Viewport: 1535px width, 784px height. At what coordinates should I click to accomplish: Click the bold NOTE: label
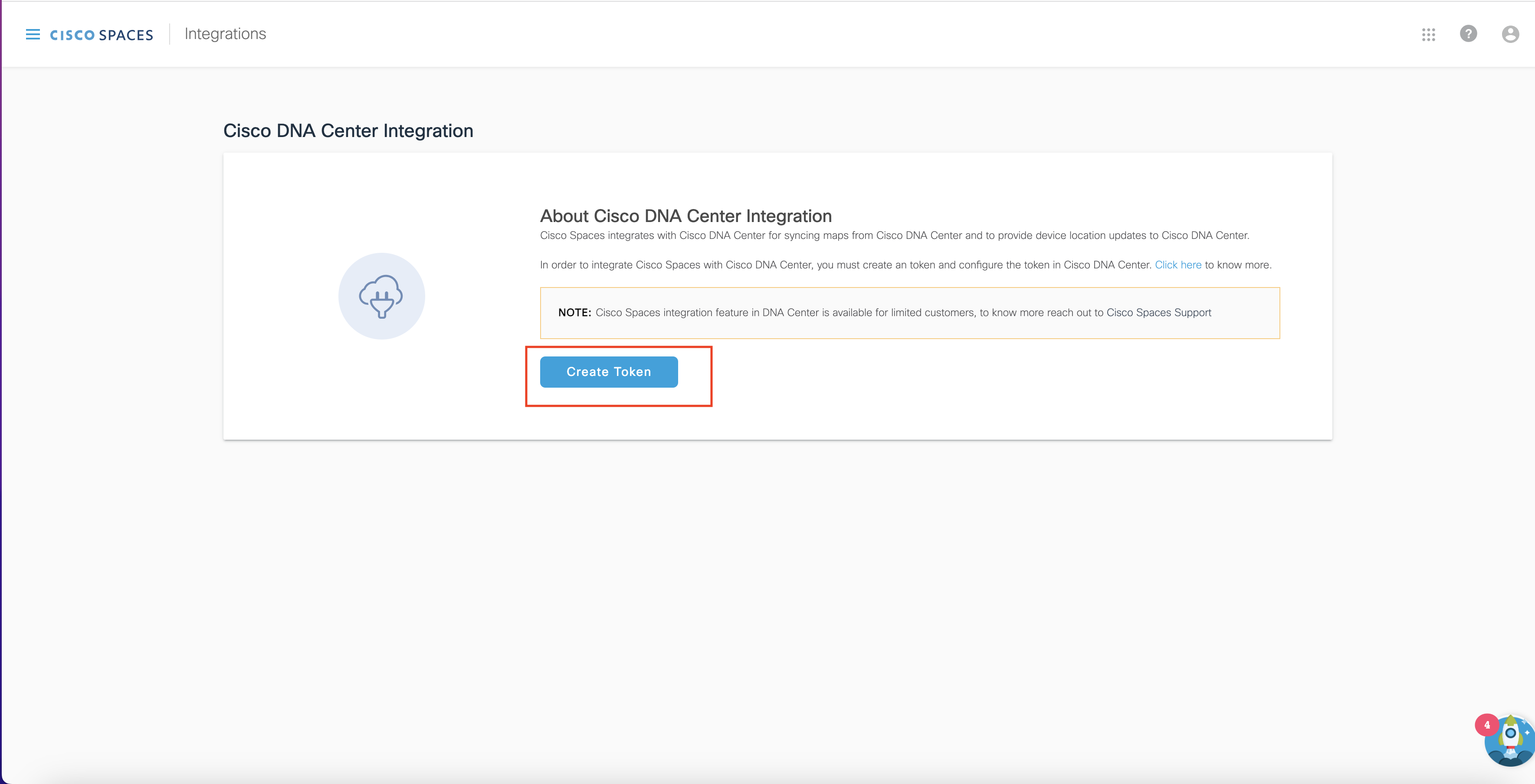[574, 313]
